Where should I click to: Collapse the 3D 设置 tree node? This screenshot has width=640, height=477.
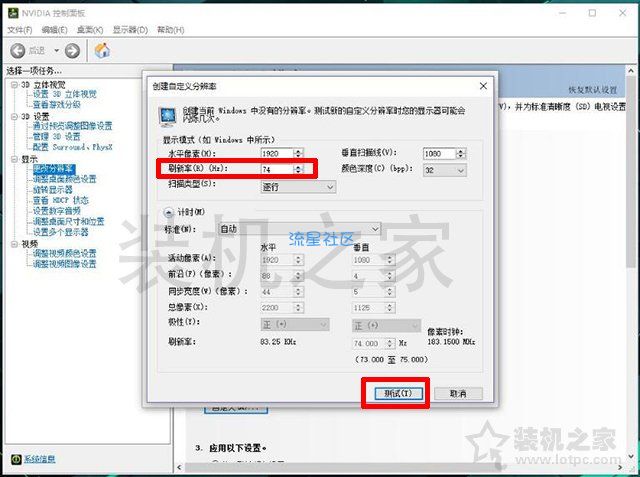(x=14, y=116)
